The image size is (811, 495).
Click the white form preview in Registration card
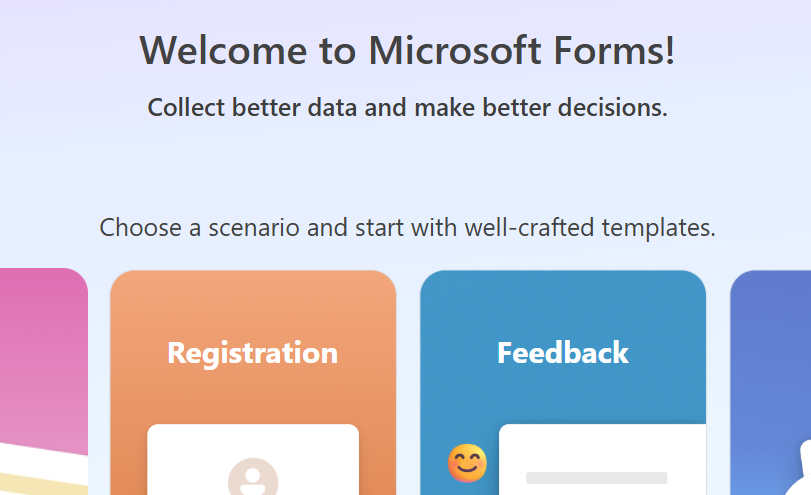252,445
